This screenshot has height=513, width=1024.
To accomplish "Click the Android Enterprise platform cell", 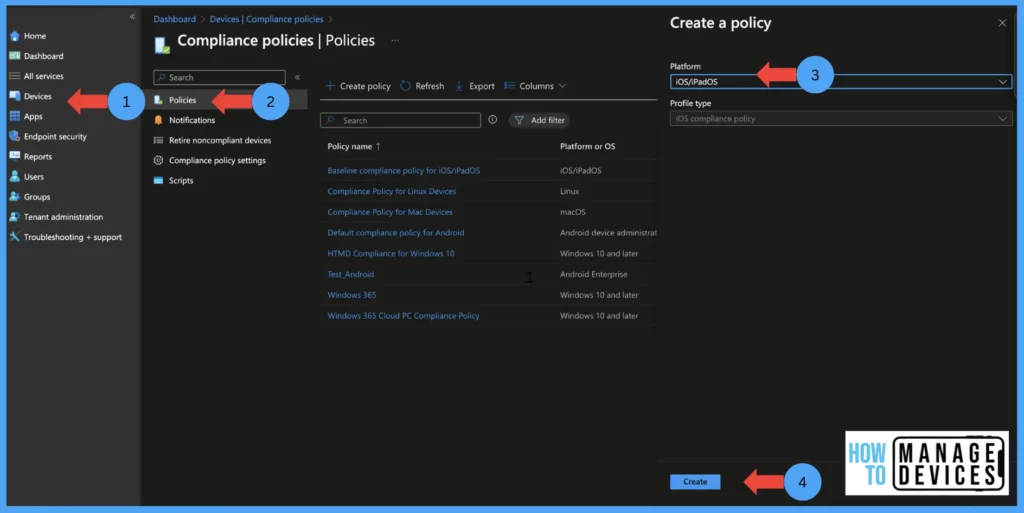I will (x=593, y=274).
